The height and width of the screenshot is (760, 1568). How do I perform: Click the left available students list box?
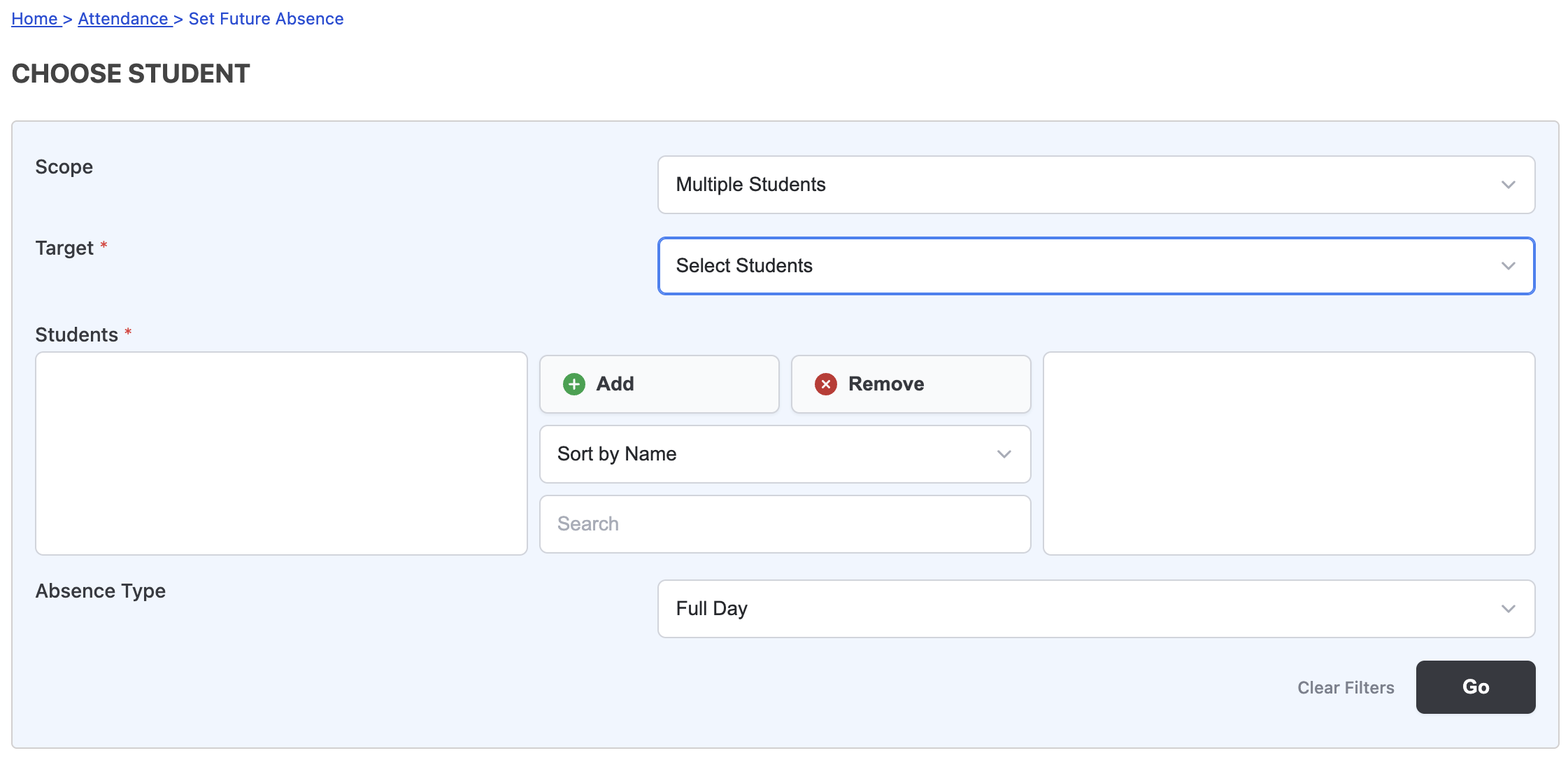[x=281, y=453]
